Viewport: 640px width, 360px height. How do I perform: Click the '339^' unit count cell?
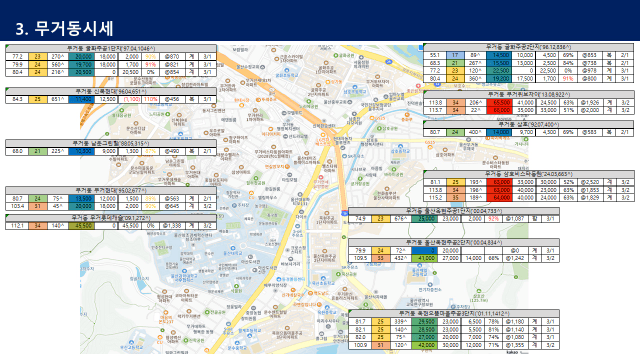[x=401, y=322]
